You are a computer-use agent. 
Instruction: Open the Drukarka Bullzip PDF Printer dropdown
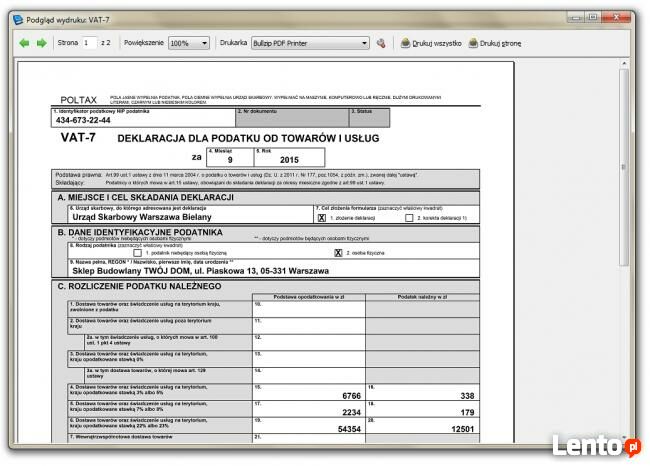[x=310, y=43]
